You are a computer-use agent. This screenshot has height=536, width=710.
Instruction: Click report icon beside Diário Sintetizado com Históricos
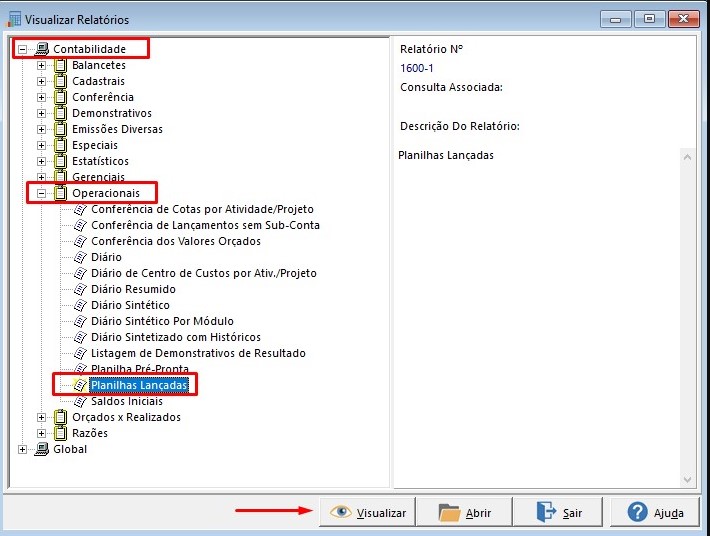tap(80, 337)
